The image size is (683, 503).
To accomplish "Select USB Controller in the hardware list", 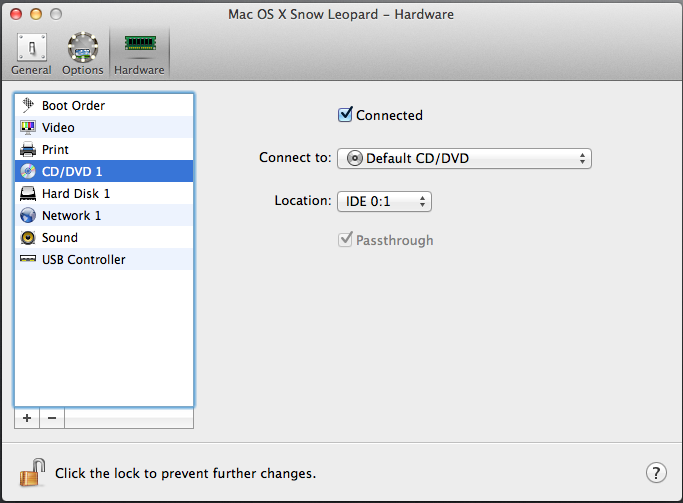I will [104, 259].
